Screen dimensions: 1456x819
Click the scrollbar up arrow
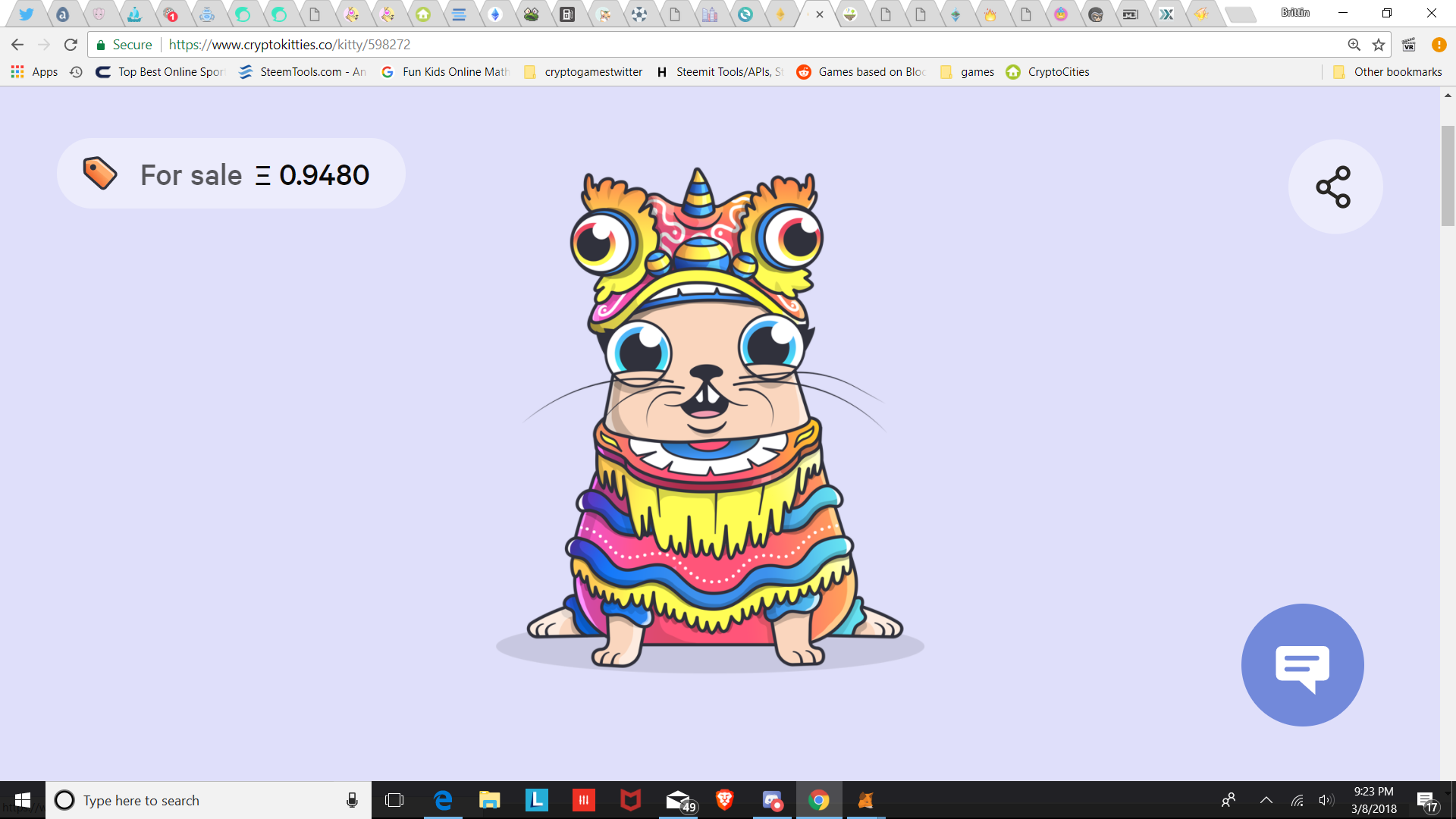(x=1448, y=96)
